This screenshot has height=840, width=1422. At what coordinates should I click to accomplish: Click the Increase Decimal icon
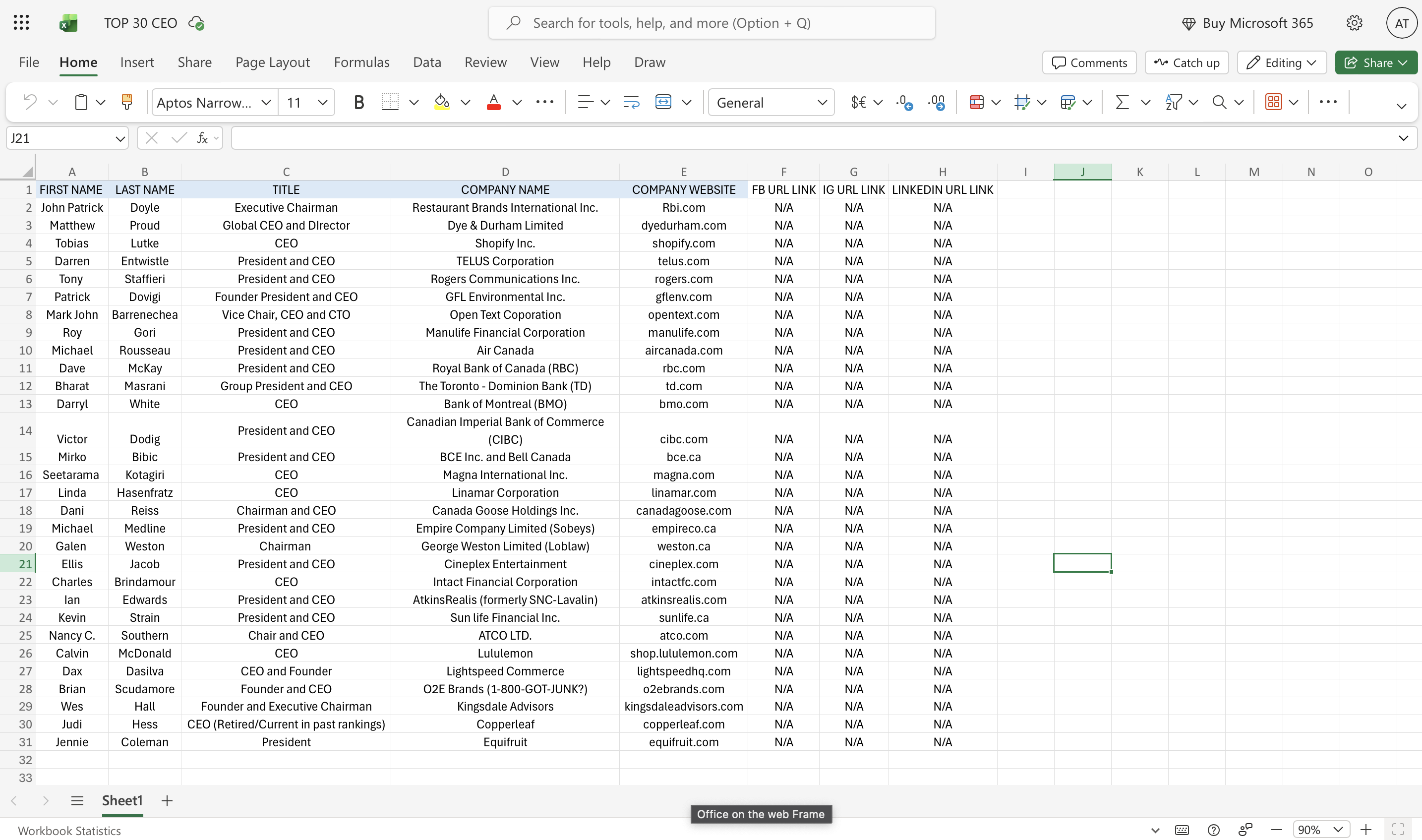[904, 103]
